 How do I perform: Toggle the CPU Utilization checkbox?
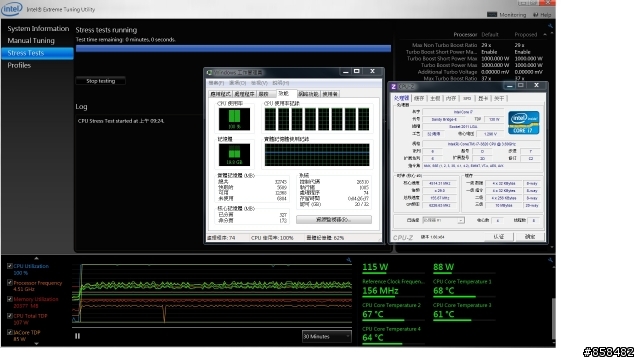(9, 266)
